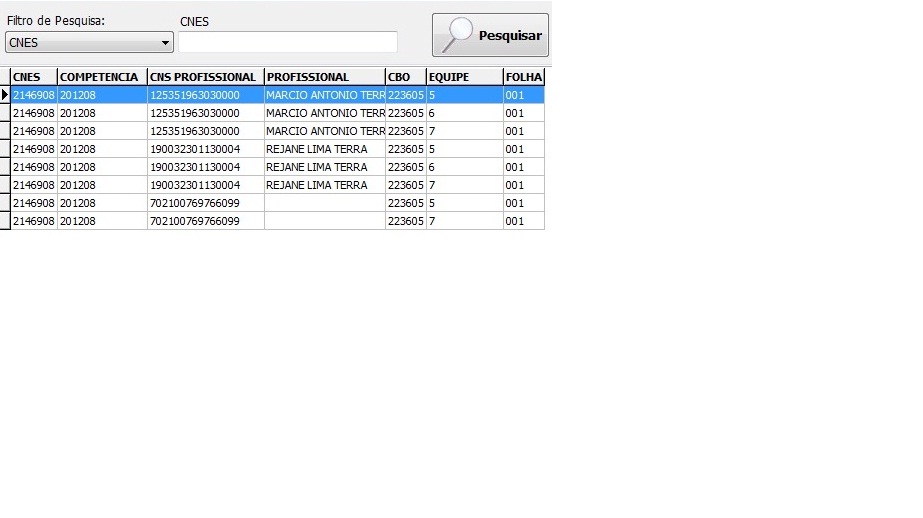
Task: Click the highlighted MARCIO ANTONIO TERR cell
Action: tap(324, 95)
